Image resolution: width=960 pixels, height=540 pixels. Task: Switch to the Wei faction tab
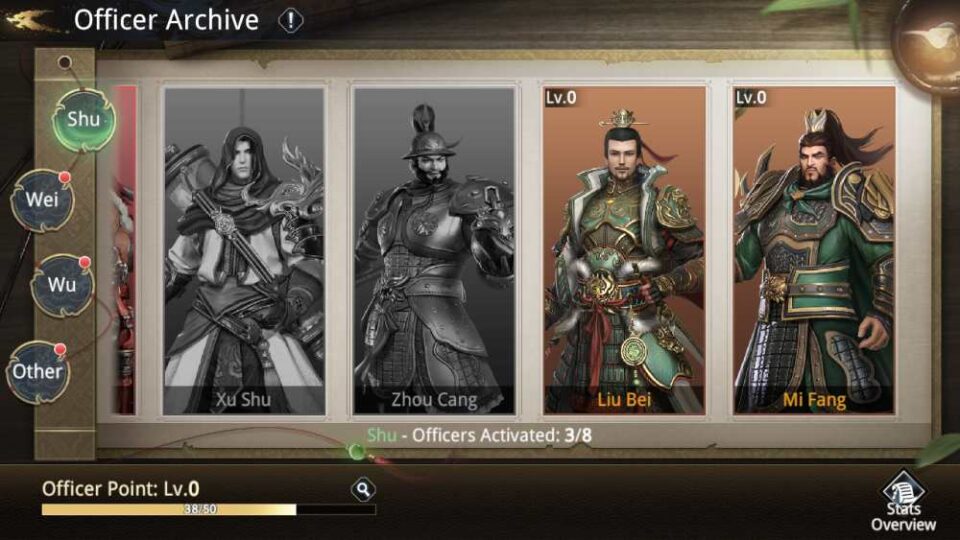click(x=42, y=200)
